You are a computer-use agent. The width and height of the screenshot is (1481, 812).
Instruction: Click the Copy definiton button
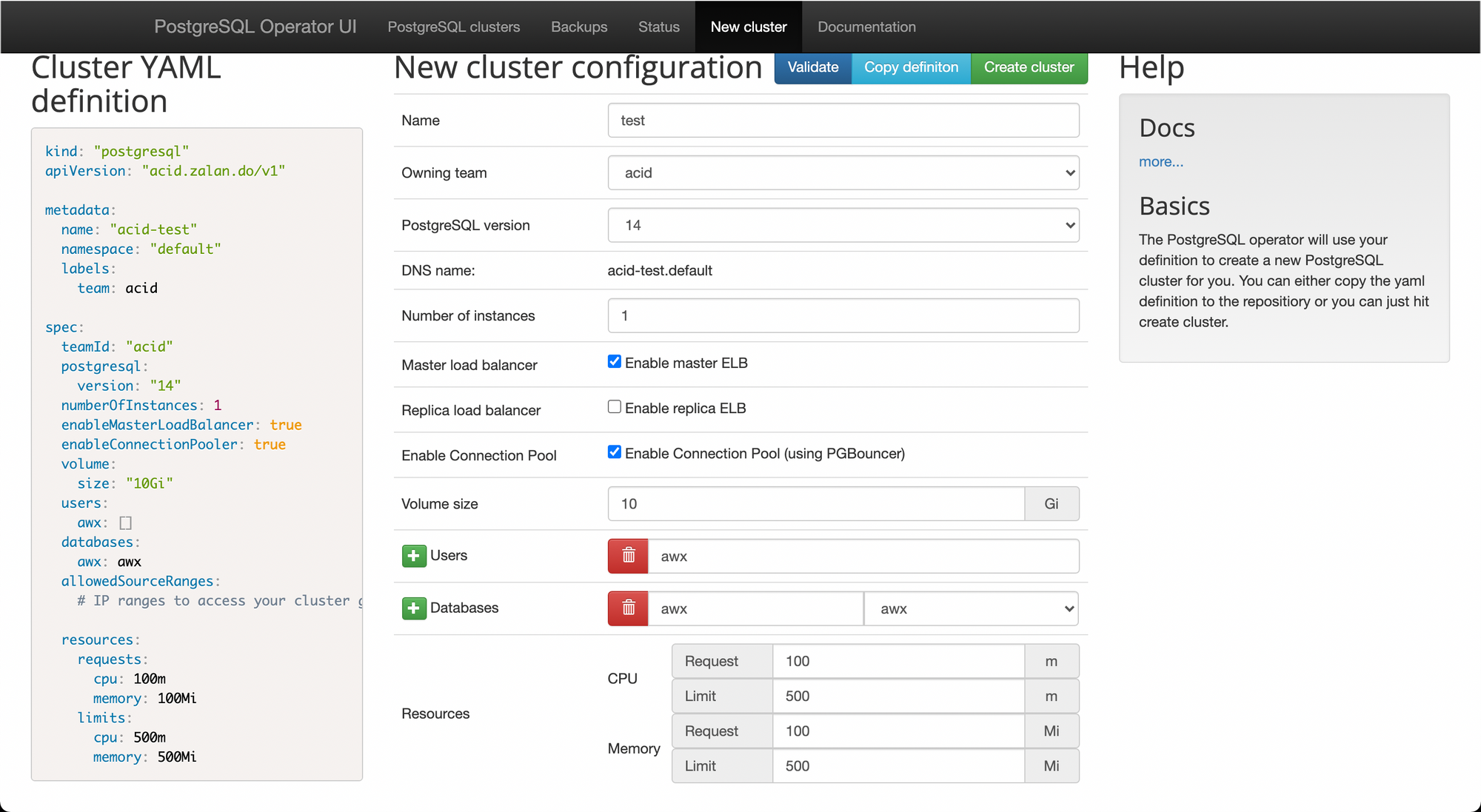click(911, 67)
